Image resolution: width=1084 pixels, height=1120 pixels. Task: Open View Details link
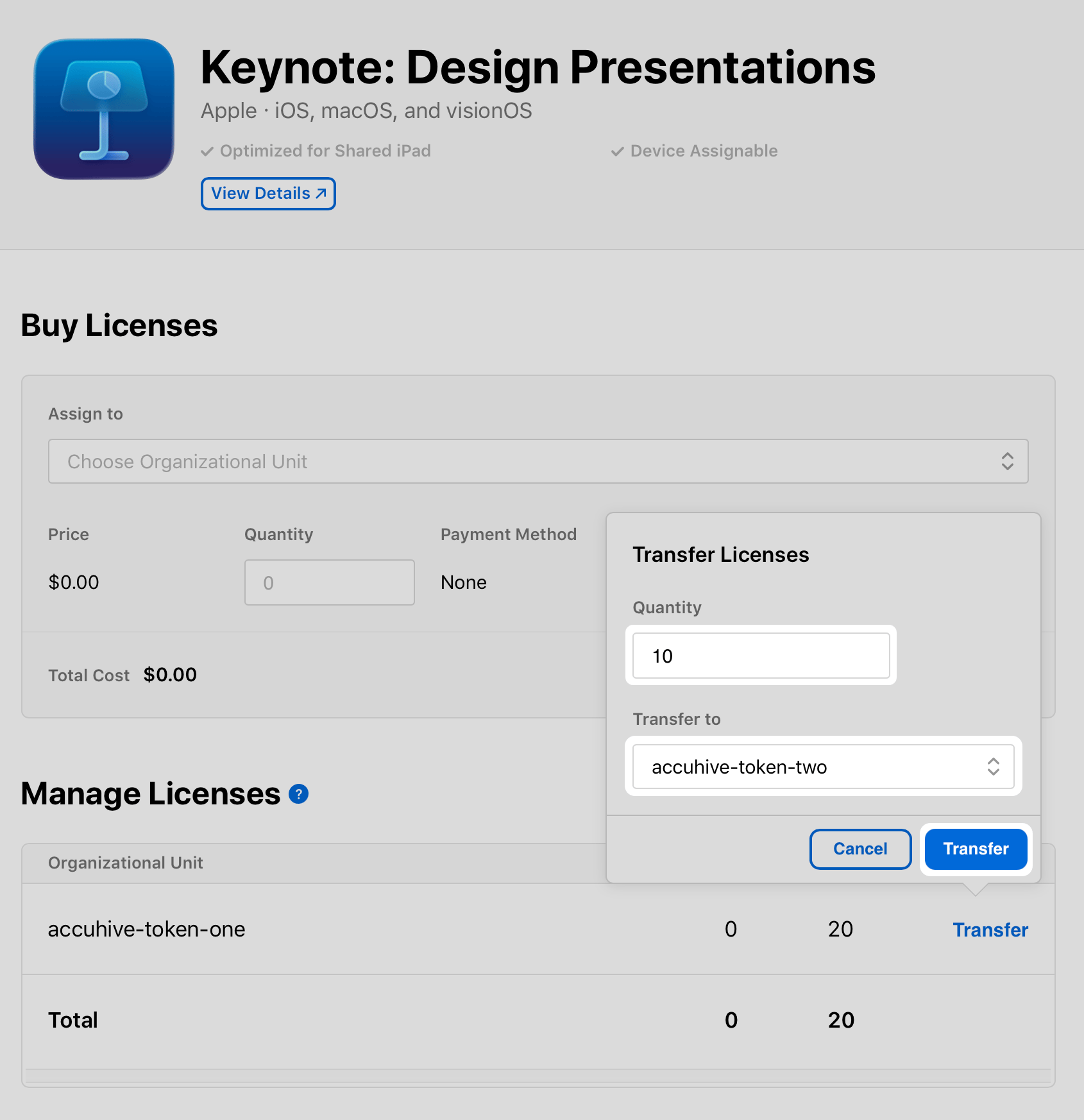tap(268, 194)
